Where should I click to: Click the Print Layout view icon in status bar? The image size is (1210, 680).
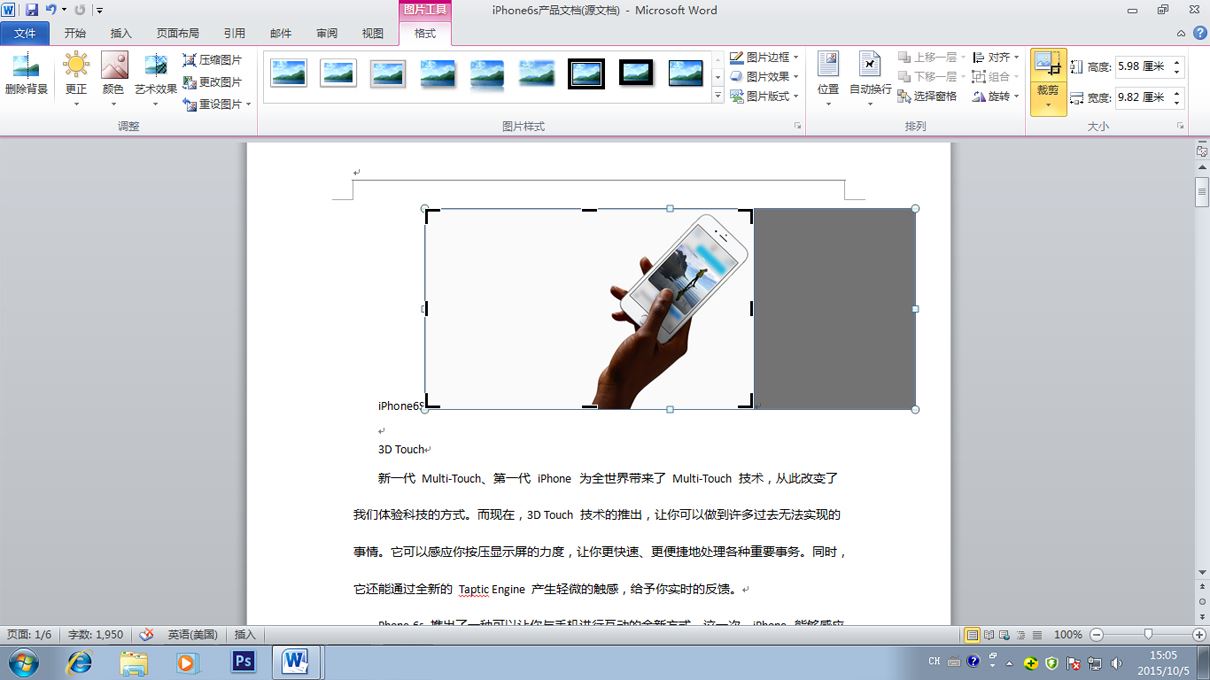(972, 635)
